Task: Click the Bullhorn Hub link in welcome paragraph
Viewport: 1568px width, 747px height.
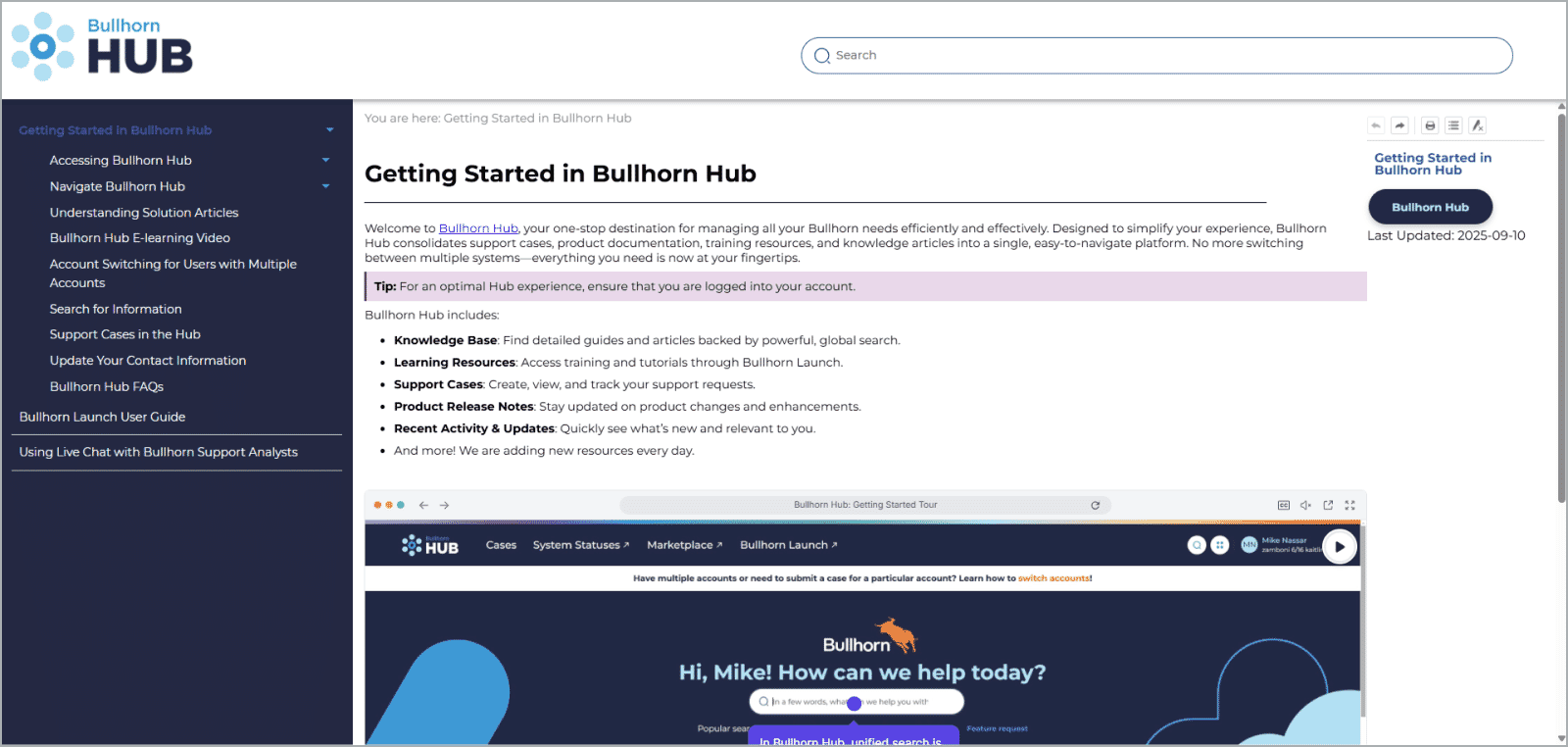Action: coord(478,228)
